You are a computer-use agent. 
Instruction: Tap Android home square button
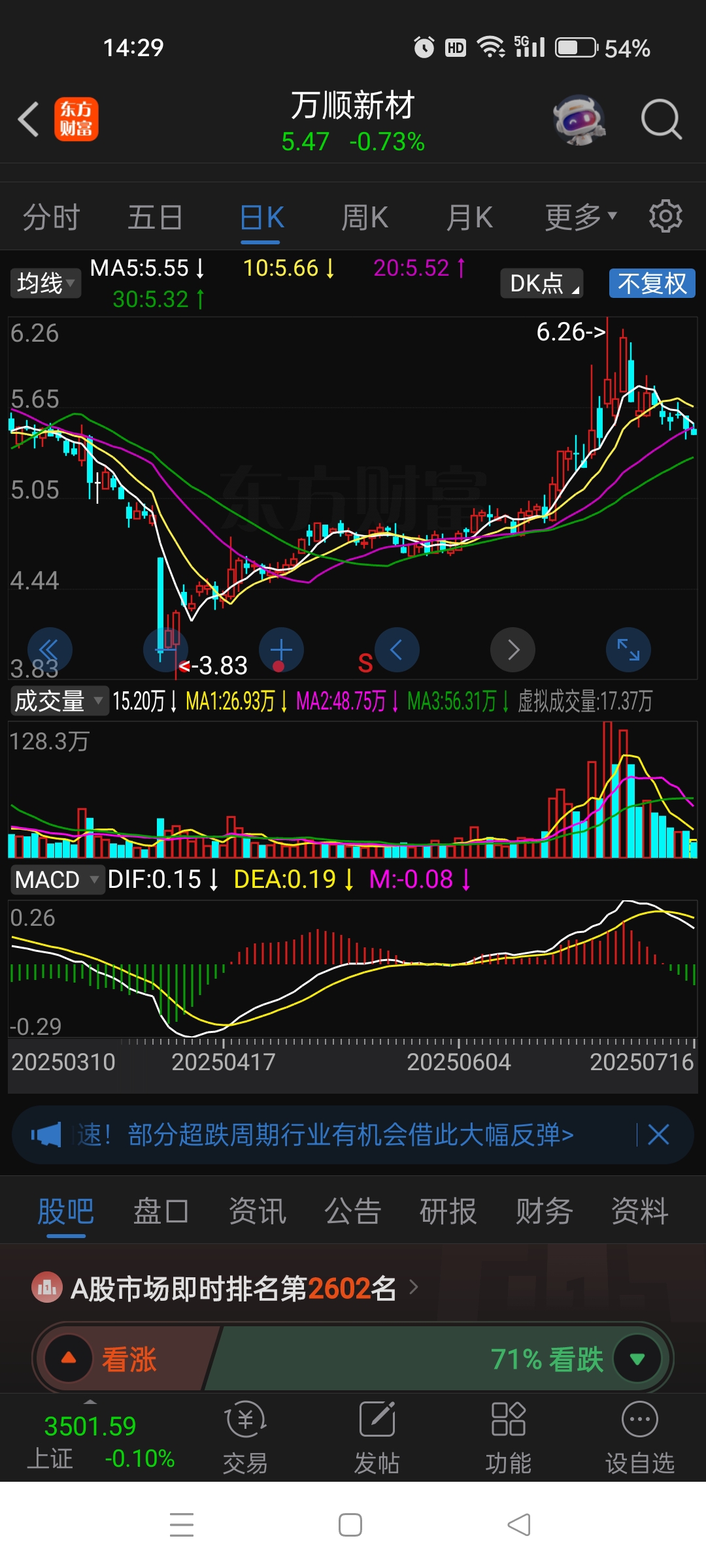point(350,1525)
